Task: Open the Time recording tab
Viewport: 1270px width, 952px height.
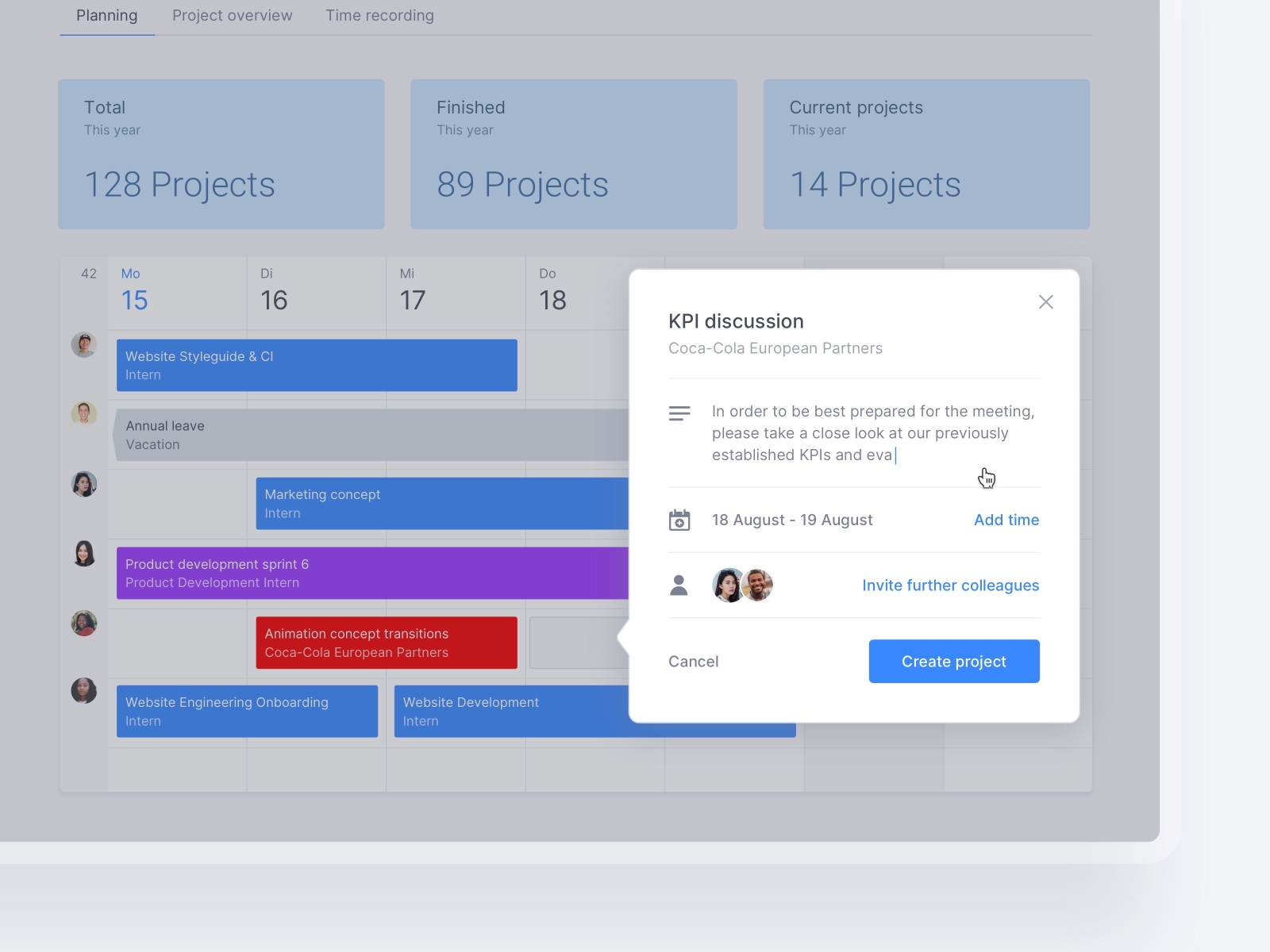Action: point(379,16)
